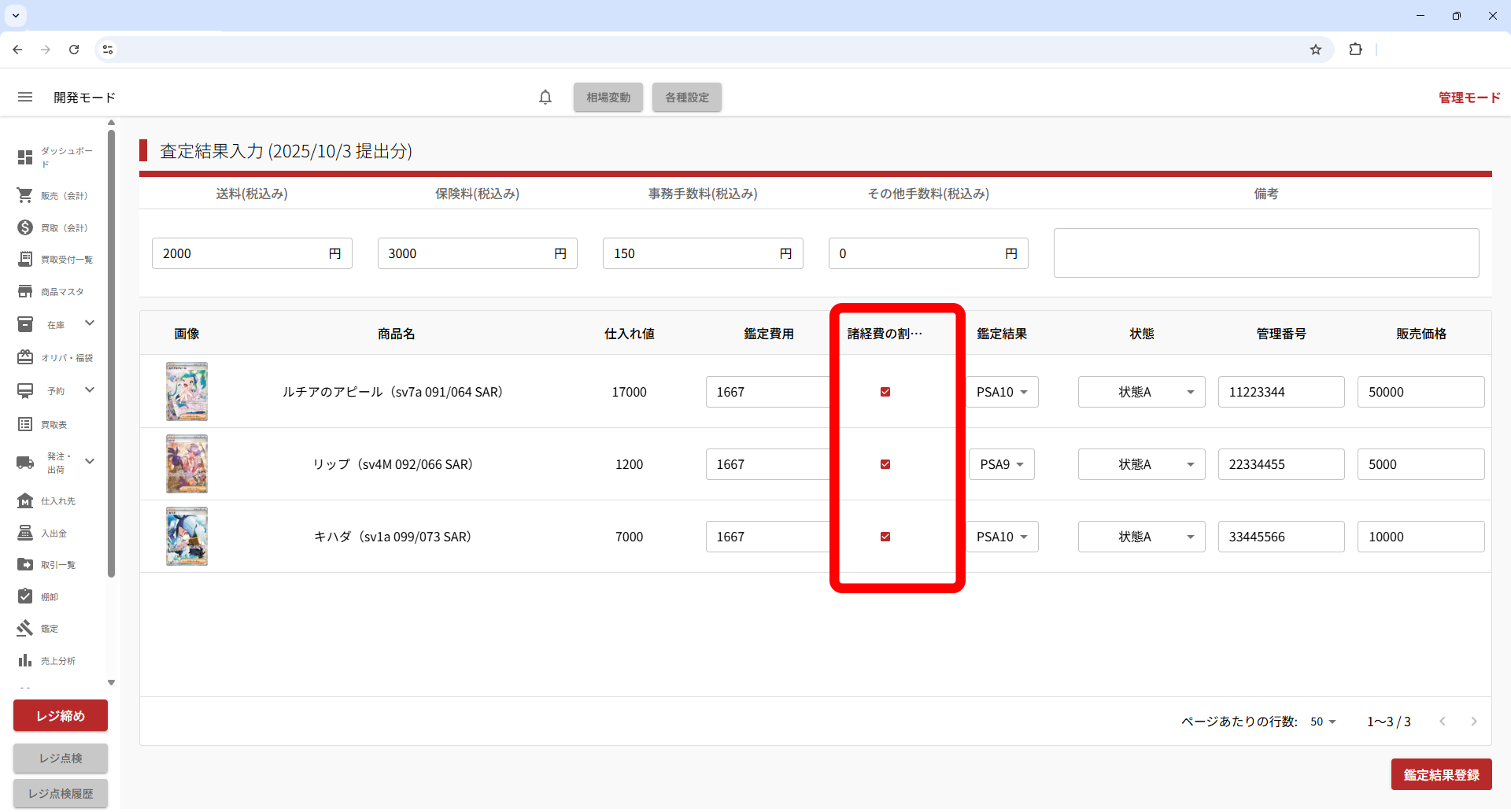Click the dashboard icon in sidebar
Image resolution: width=1511 pixels, height=812 pixels.
pyautogui.click(x=25, y=157)
